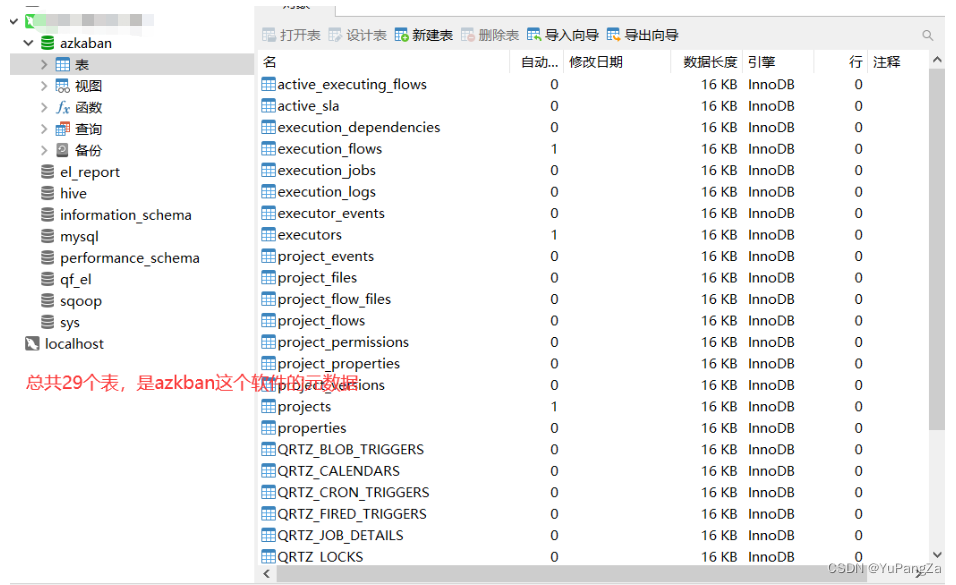Select the hive database in the sidebar
This screenshot has height=585, width=956.
tap(75, 192)
